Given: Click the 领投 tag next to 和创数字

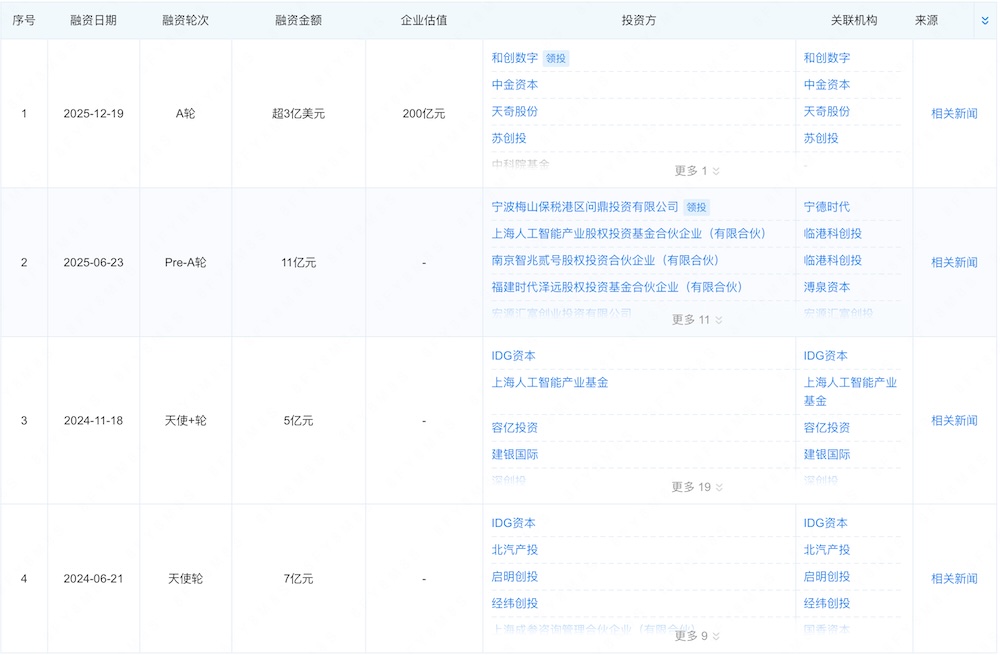Looking at the screenshot, I should (x=555, y=58).
